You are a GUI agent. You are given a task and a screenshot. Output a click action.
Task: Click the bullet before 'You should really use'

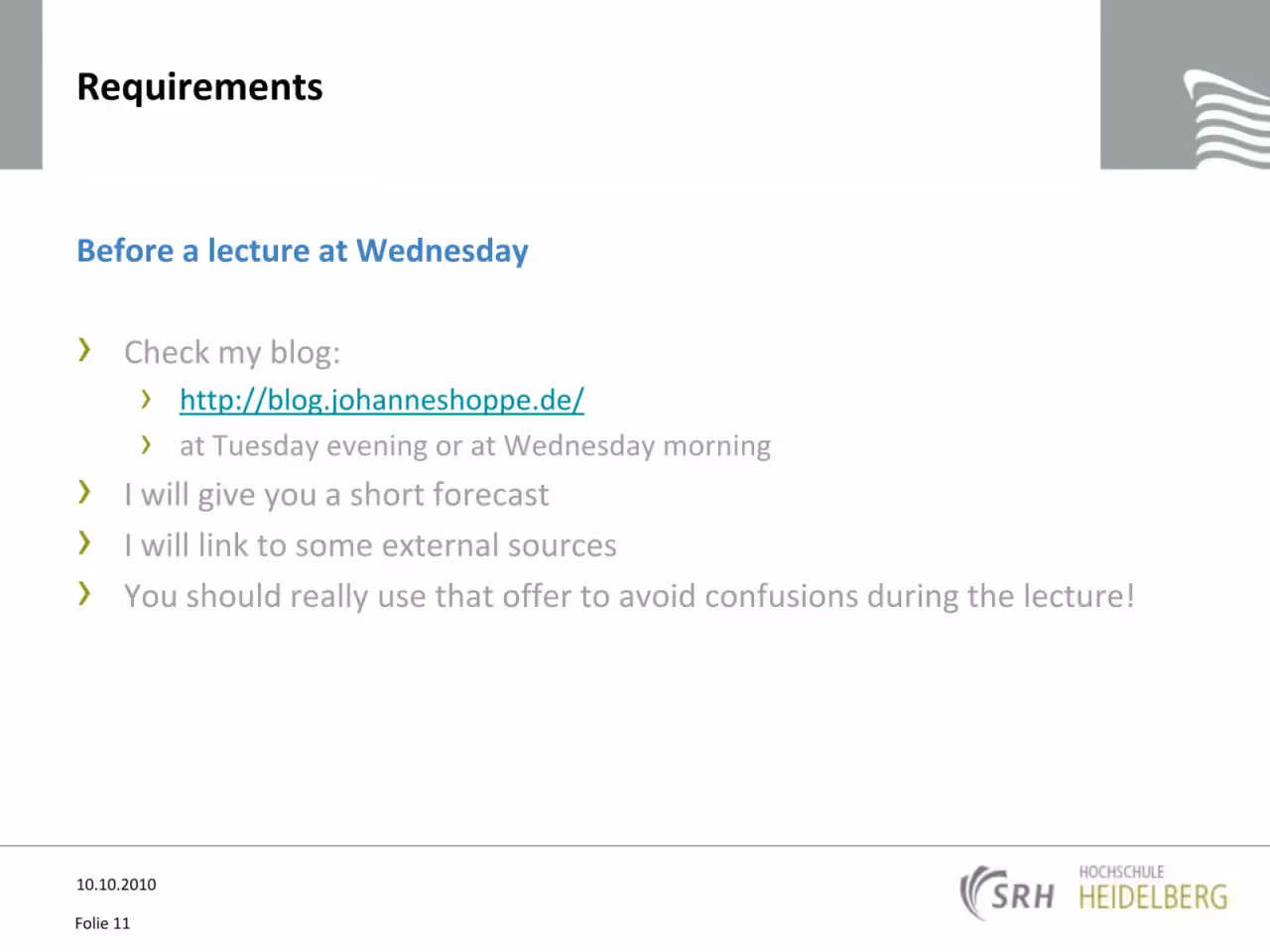tap(84, 593)
